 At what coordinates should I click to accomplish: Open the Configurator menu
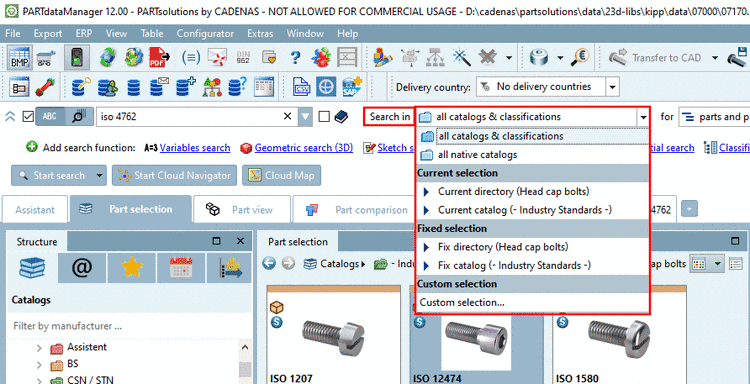(x=205, y=33)
